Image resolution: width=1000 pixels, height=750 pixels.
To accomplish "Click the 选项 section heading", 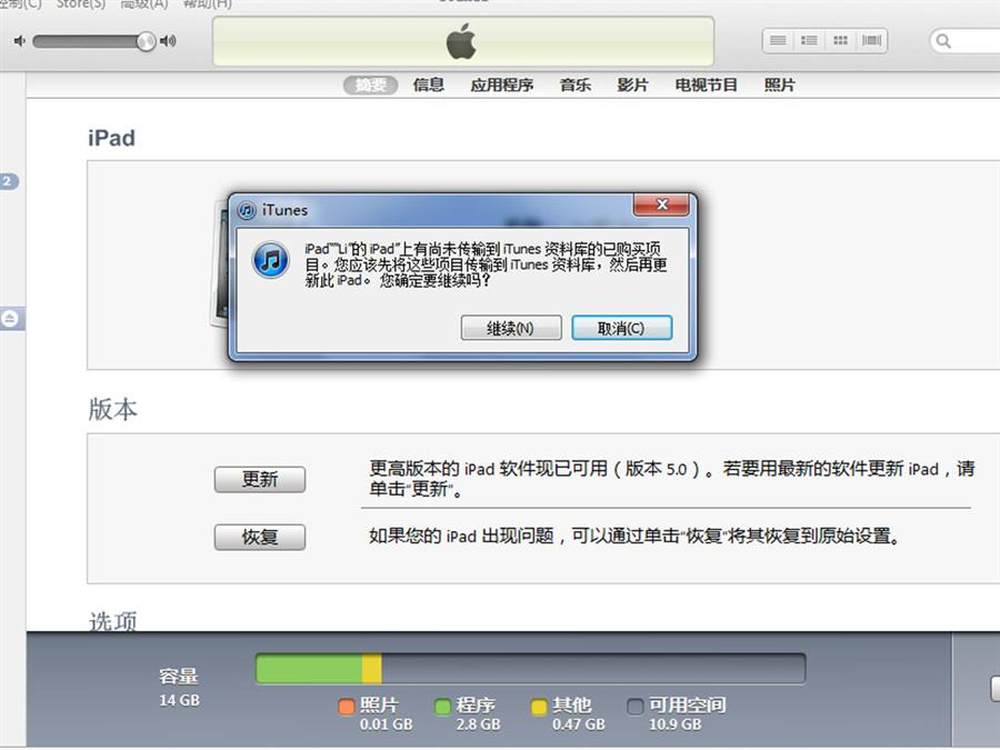I will point(113,621).
